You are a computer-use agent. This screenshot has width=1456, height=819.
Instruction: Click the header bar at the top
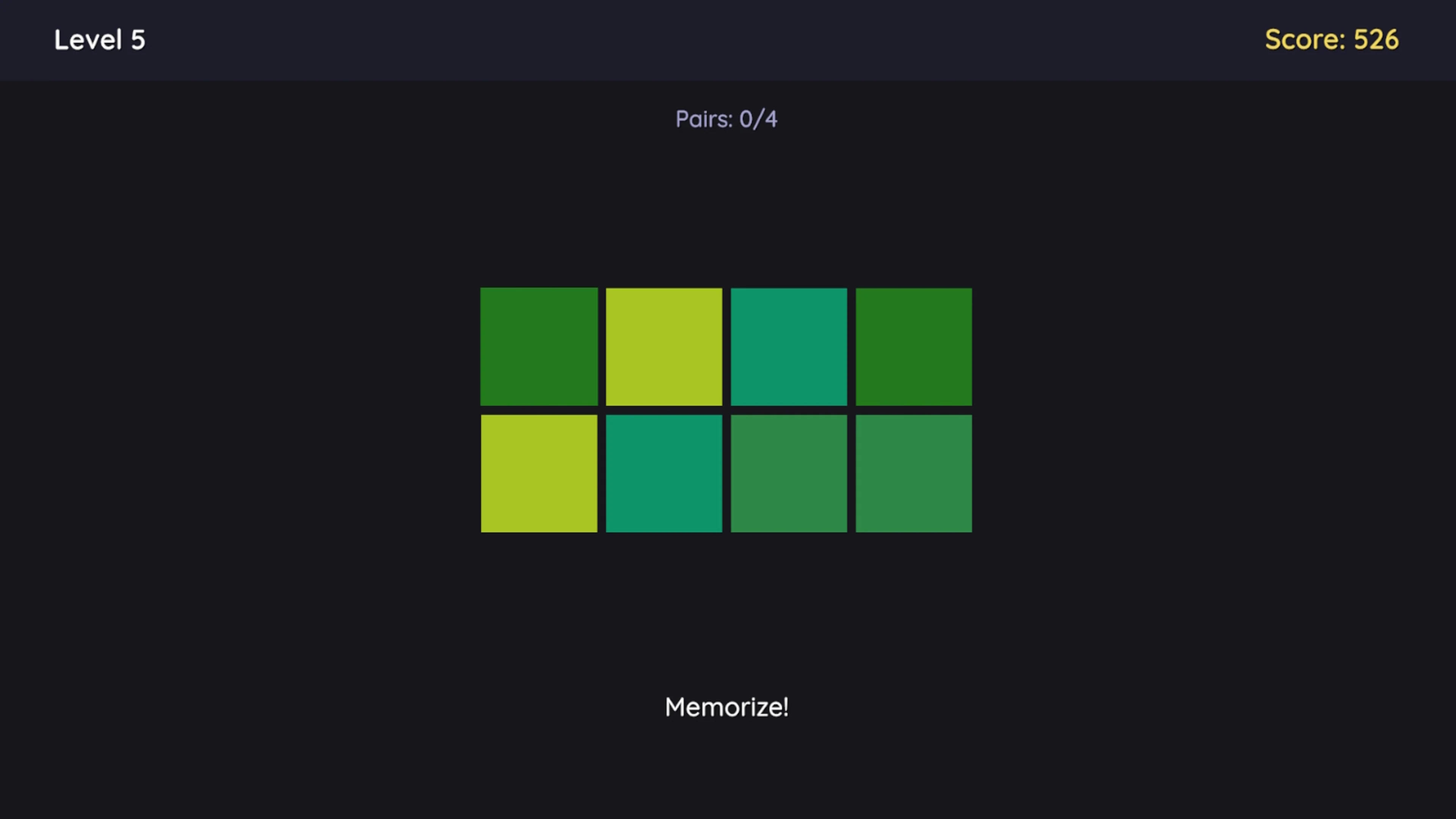728,39
